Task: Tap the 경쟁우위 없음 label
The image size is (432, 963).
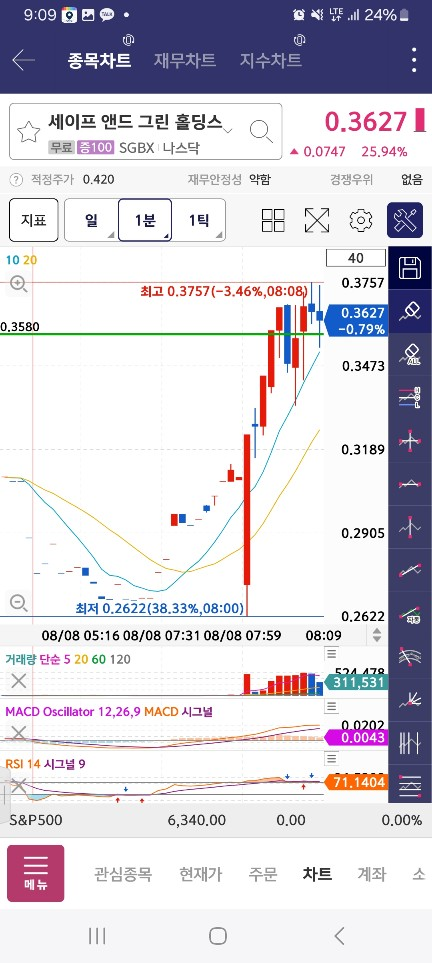Action: click(377, 180)
